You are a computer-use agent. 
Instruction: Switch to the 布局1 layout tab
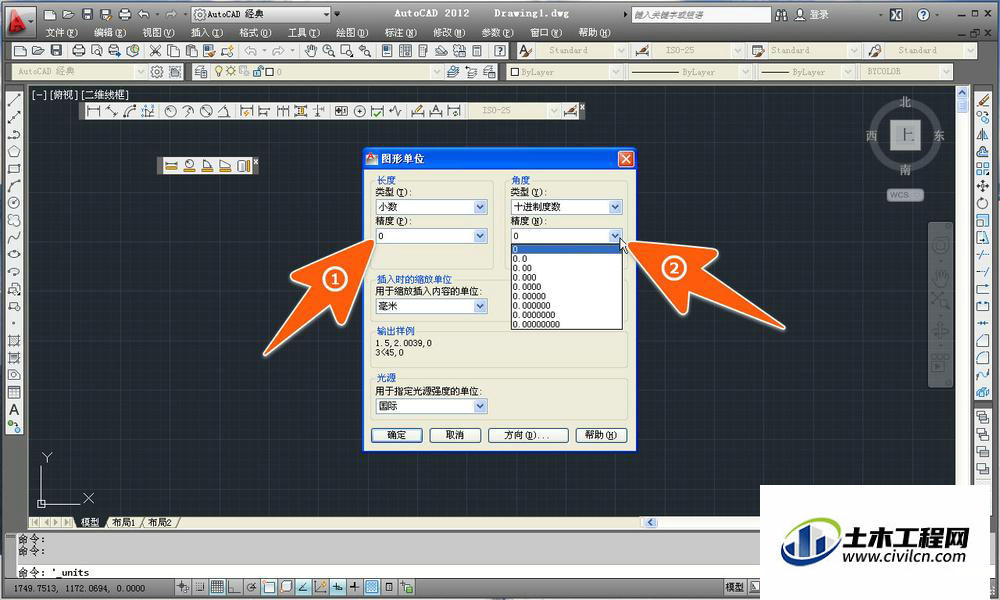tap(124, 522)
